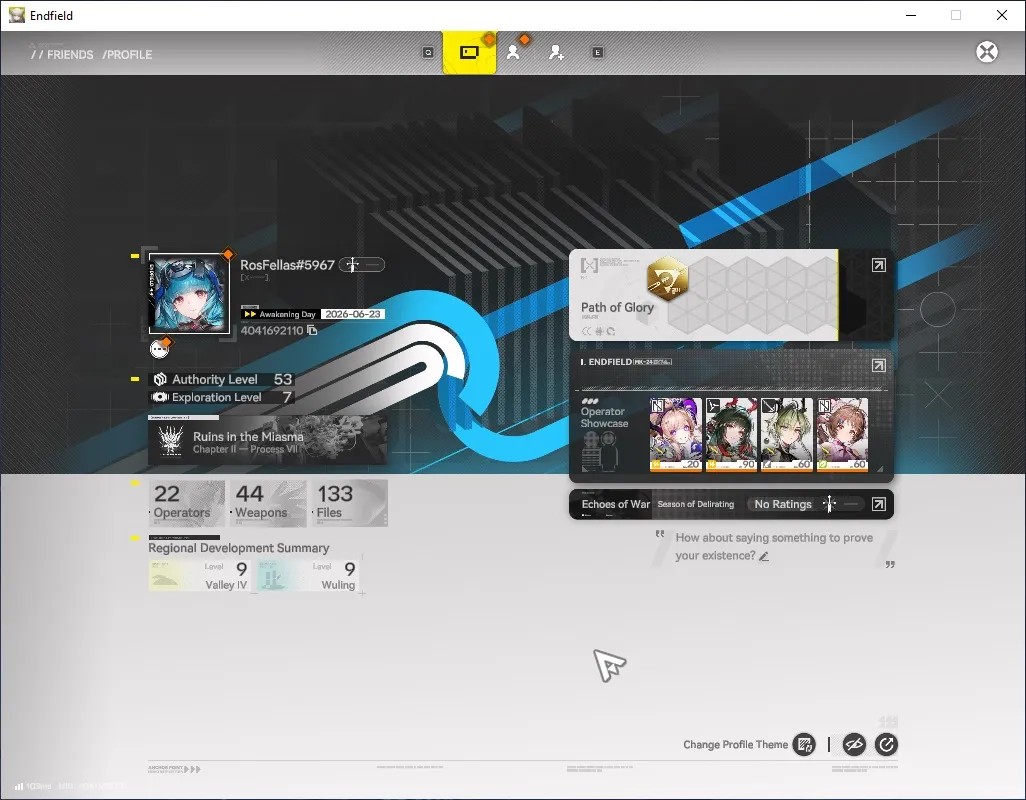The width and height of the screenshot is (1026, 800).
Task: Expand the Path of Glory panel
Action: tap(879, 265)
